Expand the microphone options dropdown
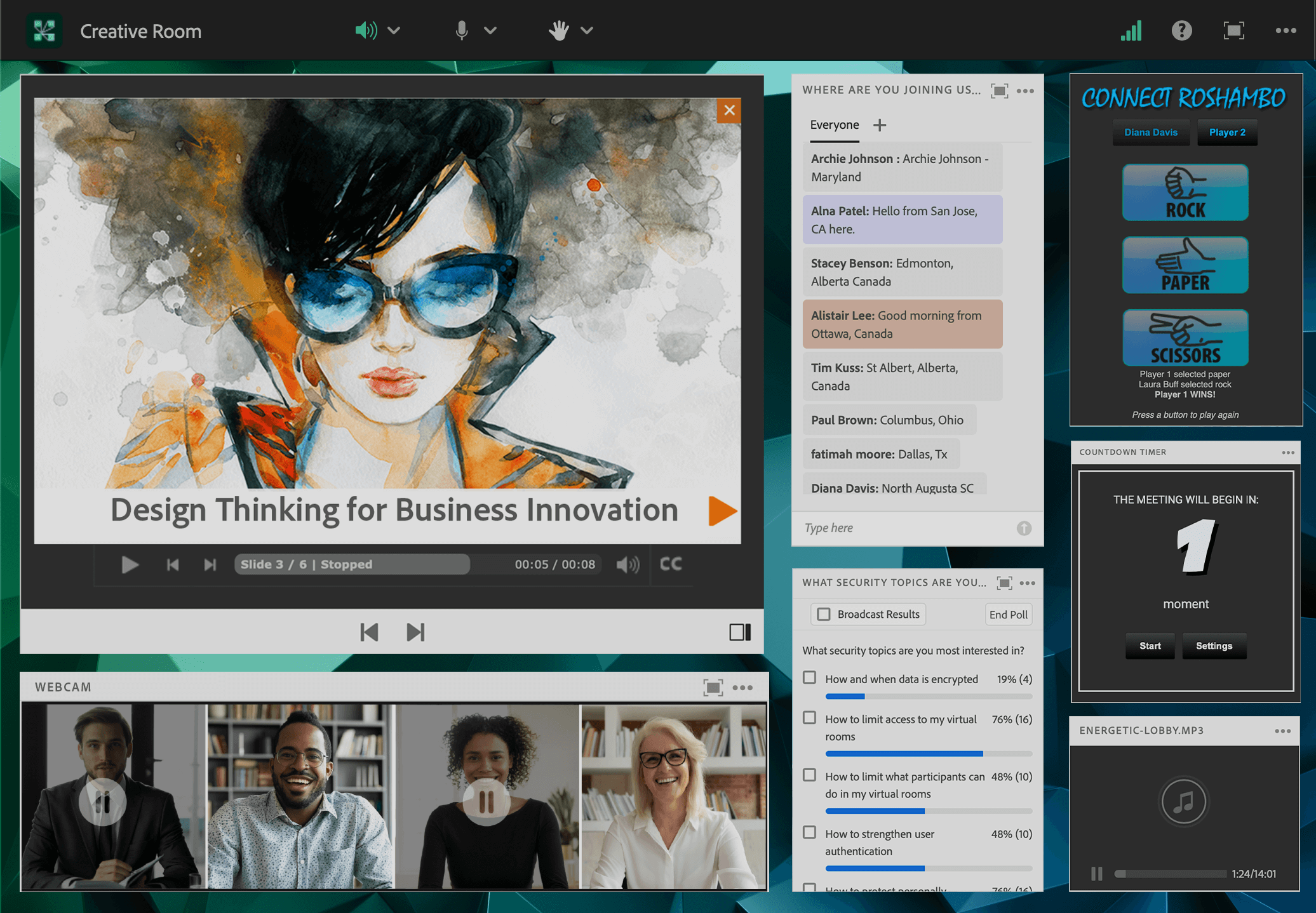This screenshot has height=913, width=1316. [x=489, y=30]
